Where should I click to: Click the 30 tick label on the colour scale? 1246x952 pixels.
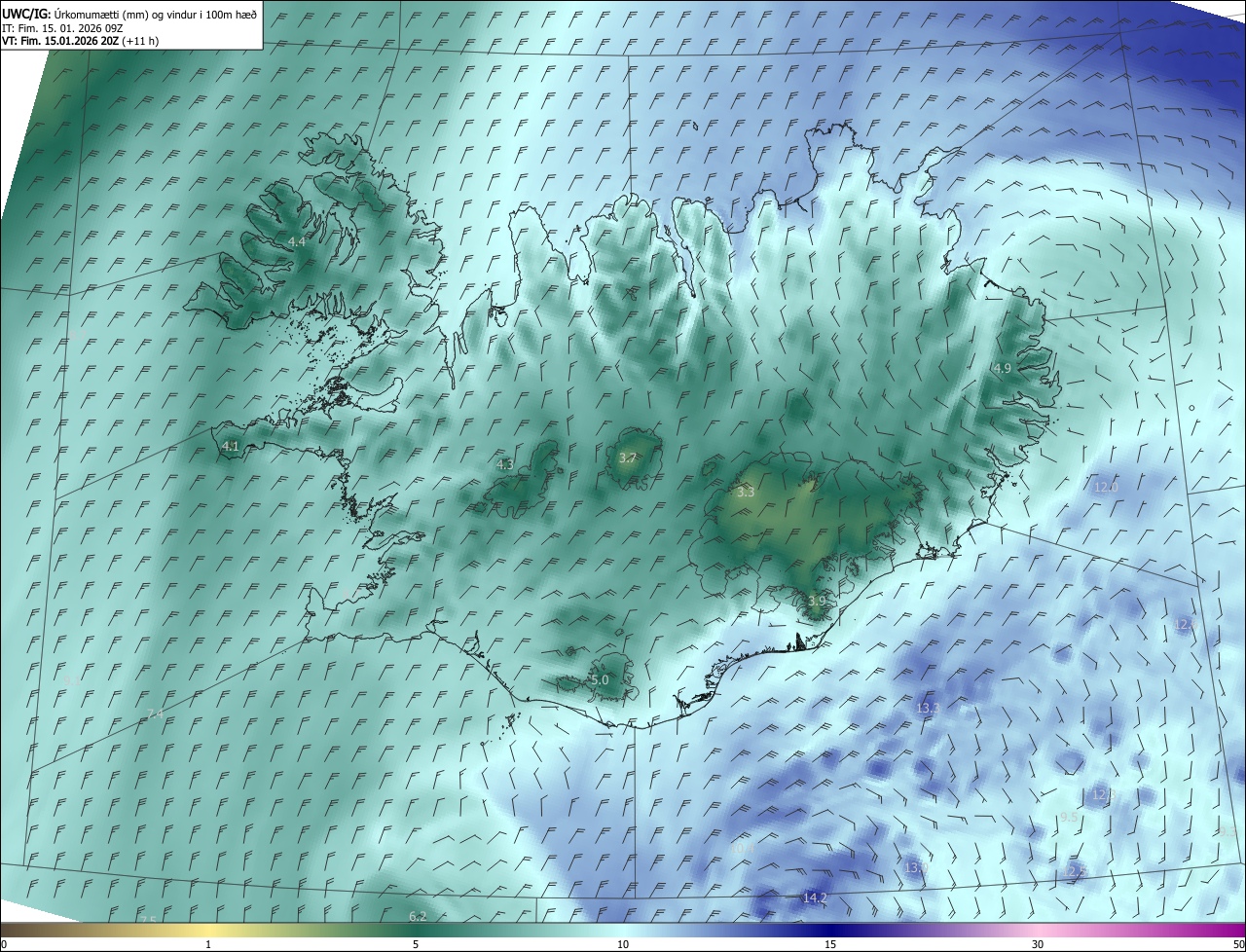[x=1038, y=944]
